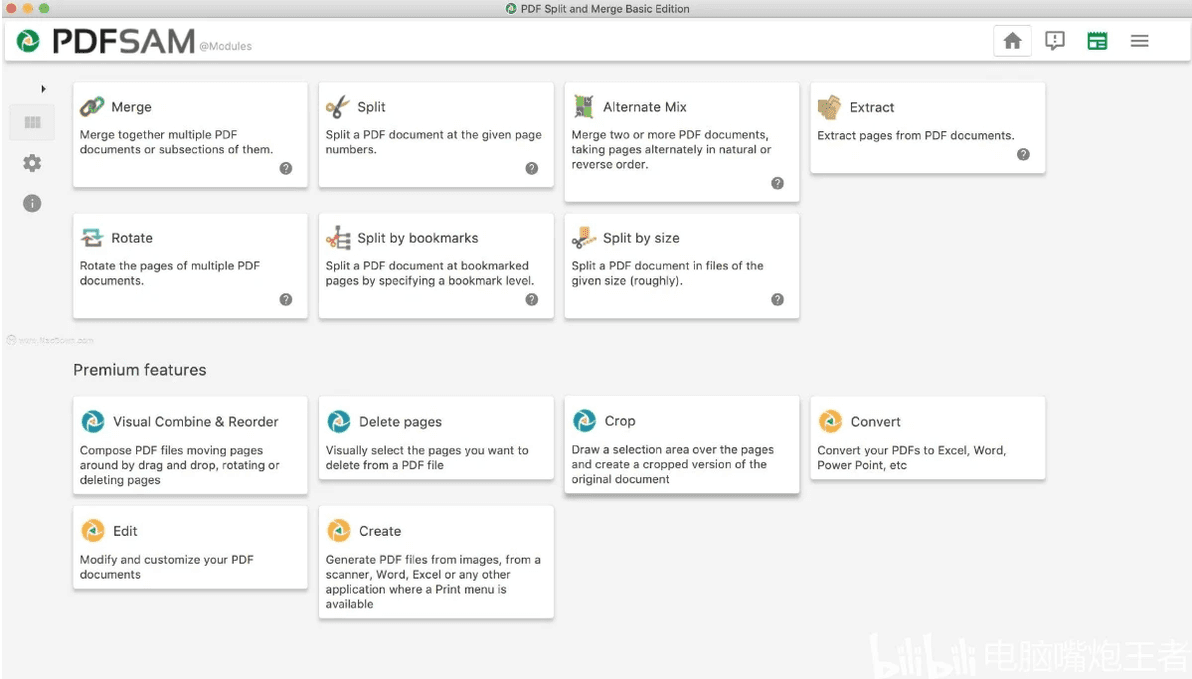Click the Delete pages icon
The width and height of the screenshot is (1192, 679).
[338, 421]
